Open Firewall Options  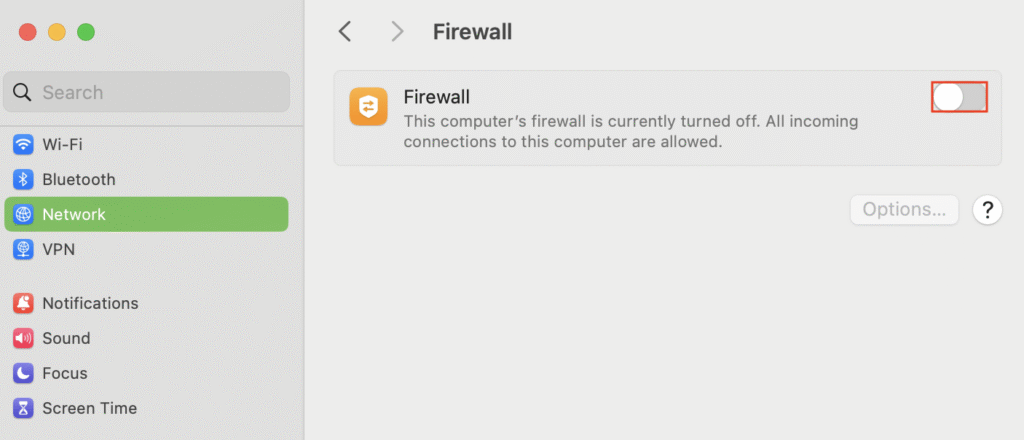904,210
